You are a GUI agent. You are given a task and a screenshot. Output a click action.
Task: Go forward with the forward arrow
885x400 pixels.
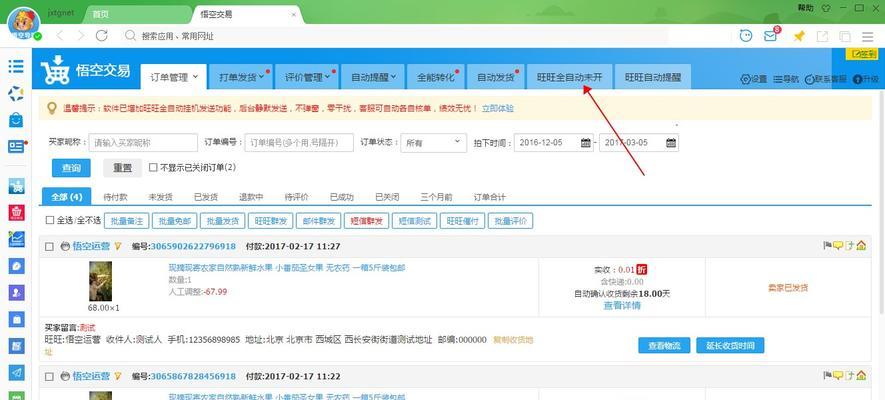point(81,36)
